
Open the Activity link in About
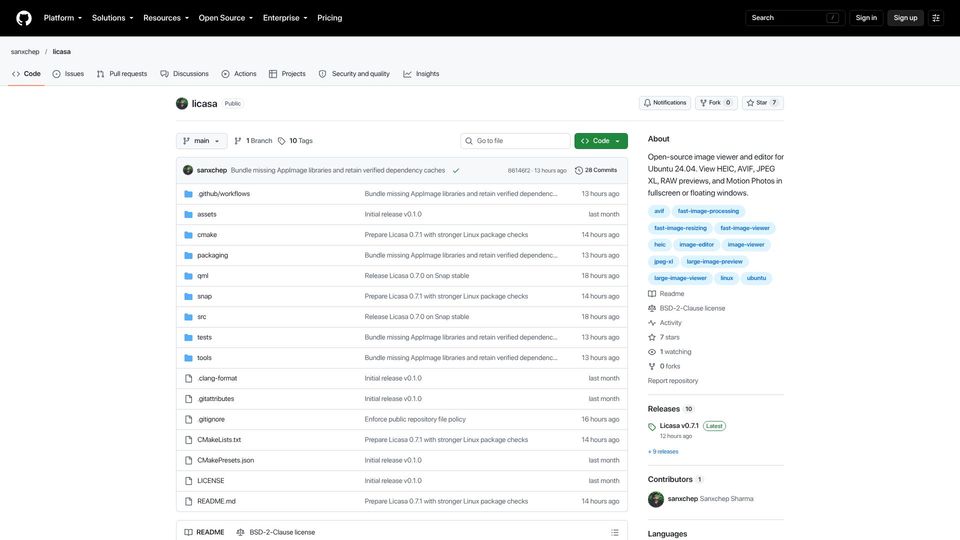click(665, 323)
